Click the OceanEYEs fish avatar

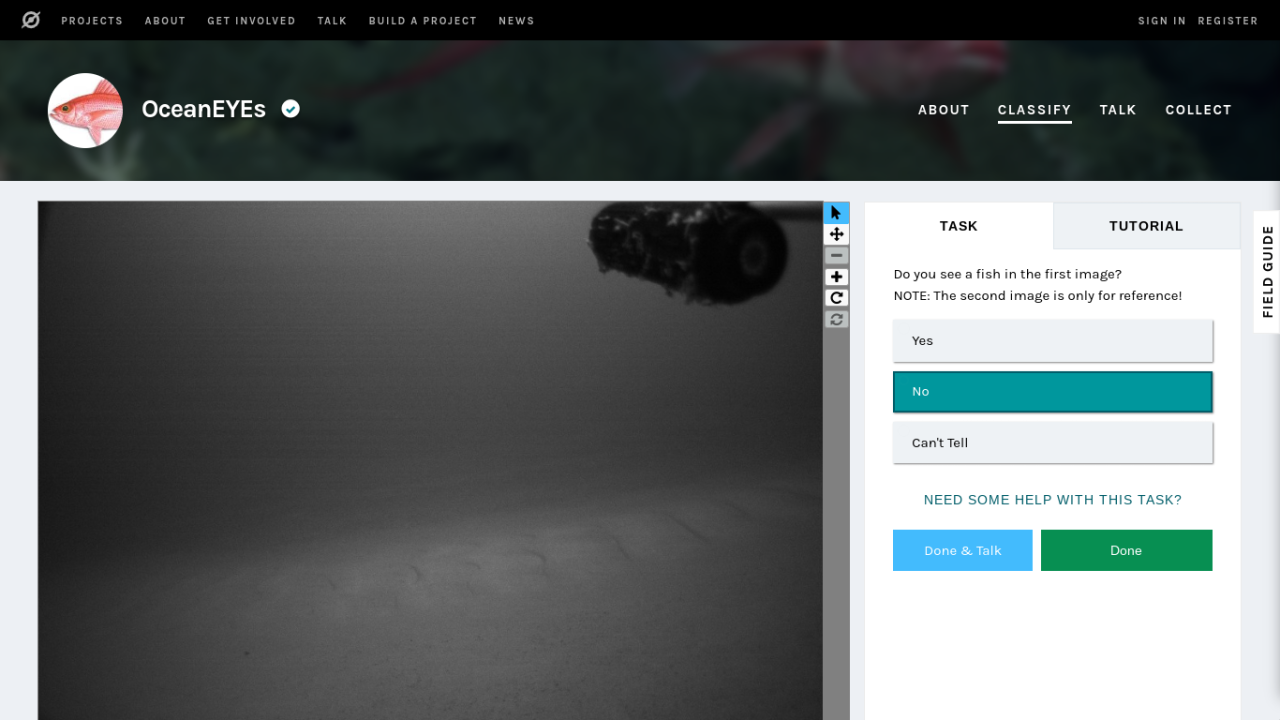pyautogui.click(x=85, y=110)
